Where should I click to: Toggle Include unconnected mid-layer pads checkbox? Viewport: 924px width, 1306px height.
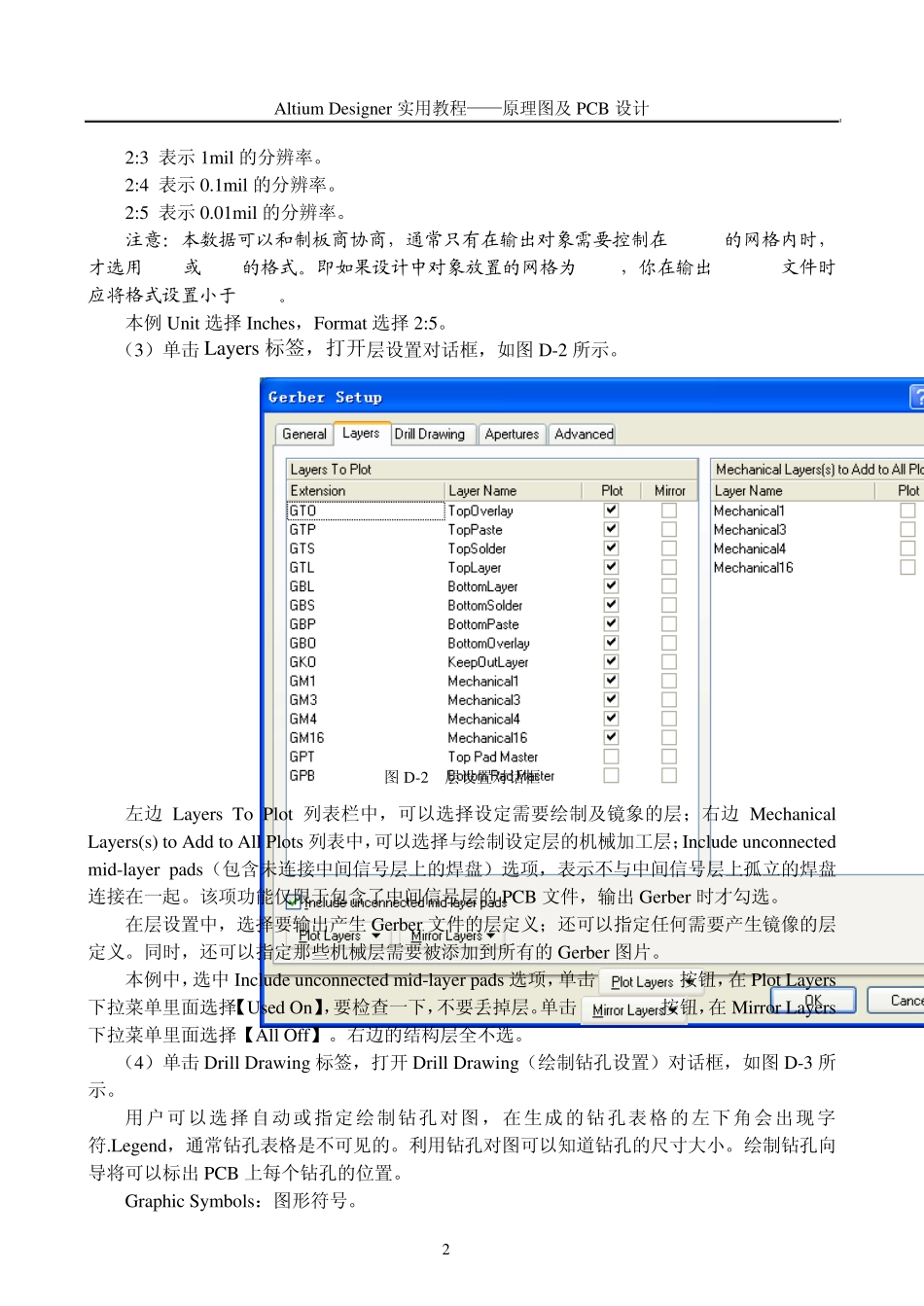[x=294, y=903]
